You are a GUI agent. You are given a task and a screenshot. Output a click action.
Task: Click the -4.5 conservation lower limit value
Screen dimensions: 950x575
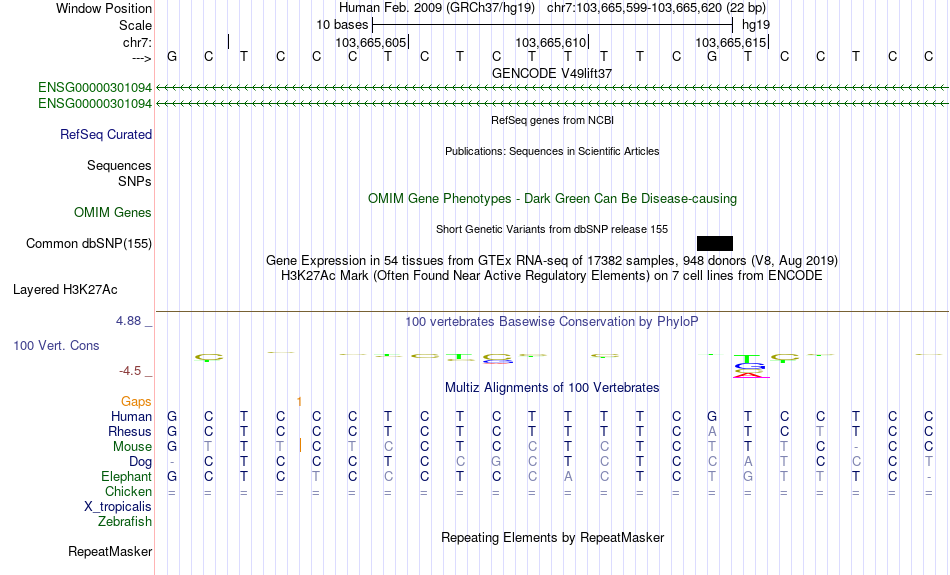pos(130,371)
